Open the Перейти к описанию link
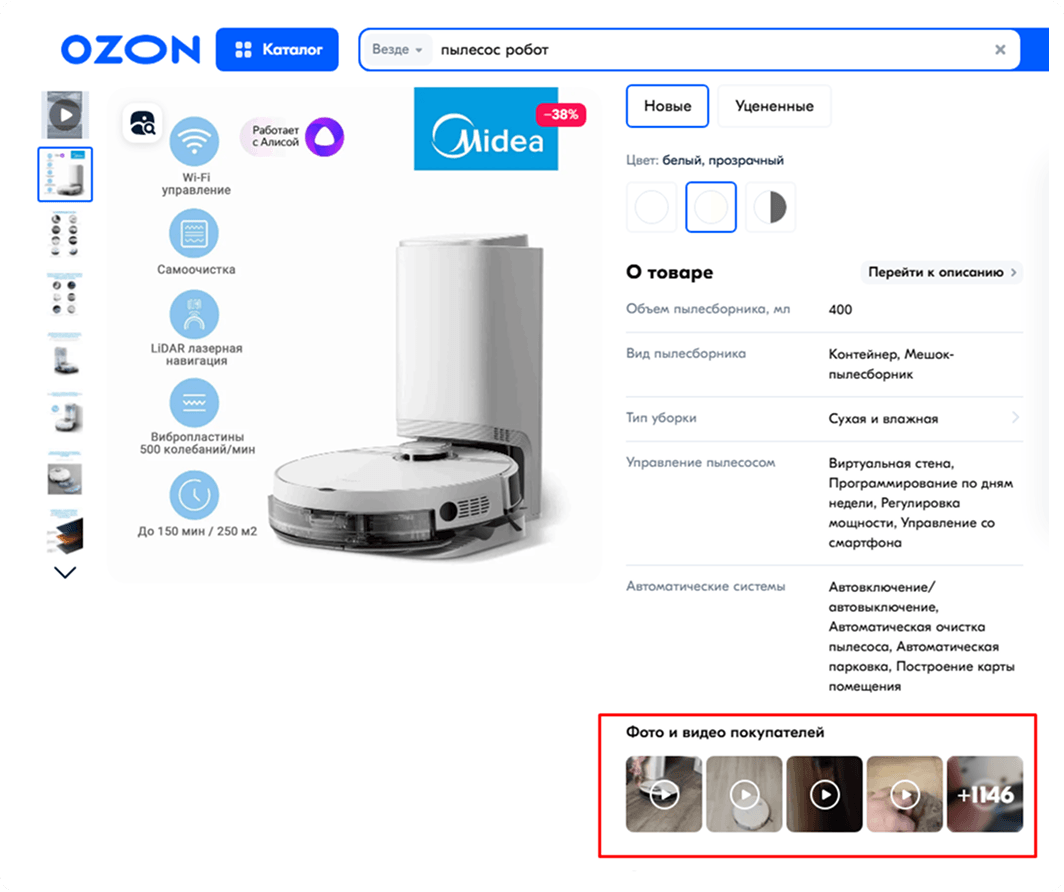The height and width of the screenshot is (892, 1064). click(942, 272)
